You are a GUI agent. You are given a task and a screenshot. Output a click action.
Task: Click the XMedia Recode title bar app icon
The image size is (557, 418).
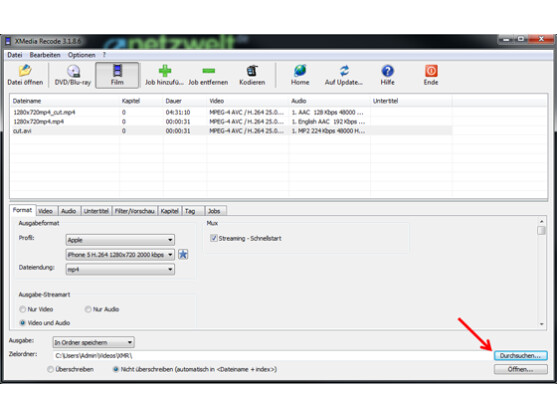[8, 41]
